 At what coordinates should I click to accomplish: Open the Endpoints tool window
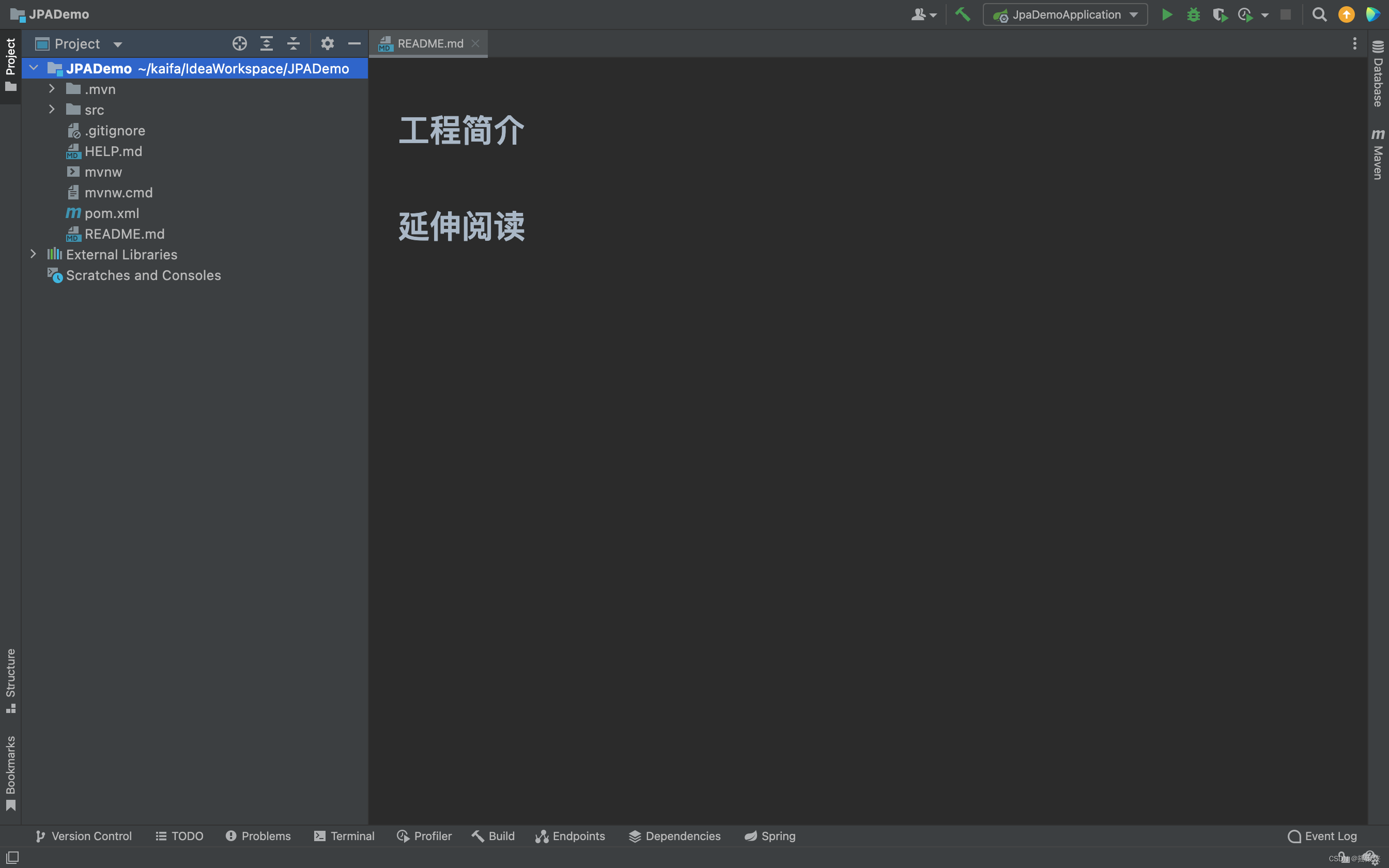(570, 836)
